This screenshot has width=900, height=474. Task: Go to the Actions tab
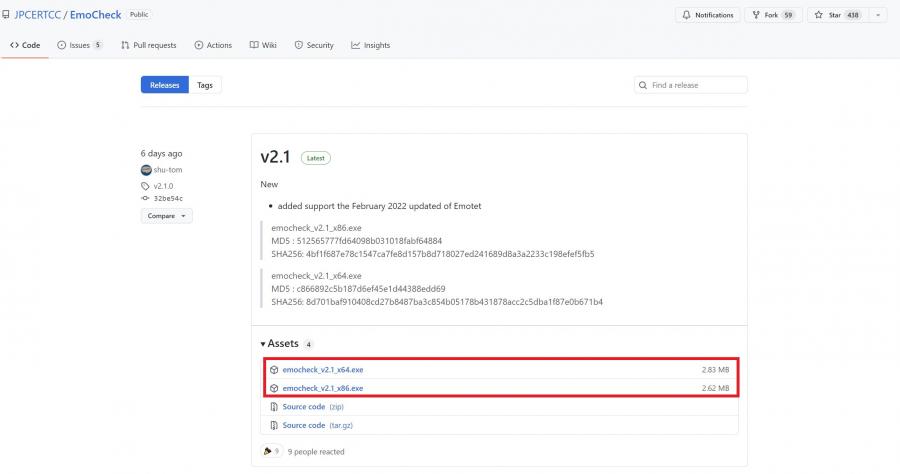click(213, 45)
